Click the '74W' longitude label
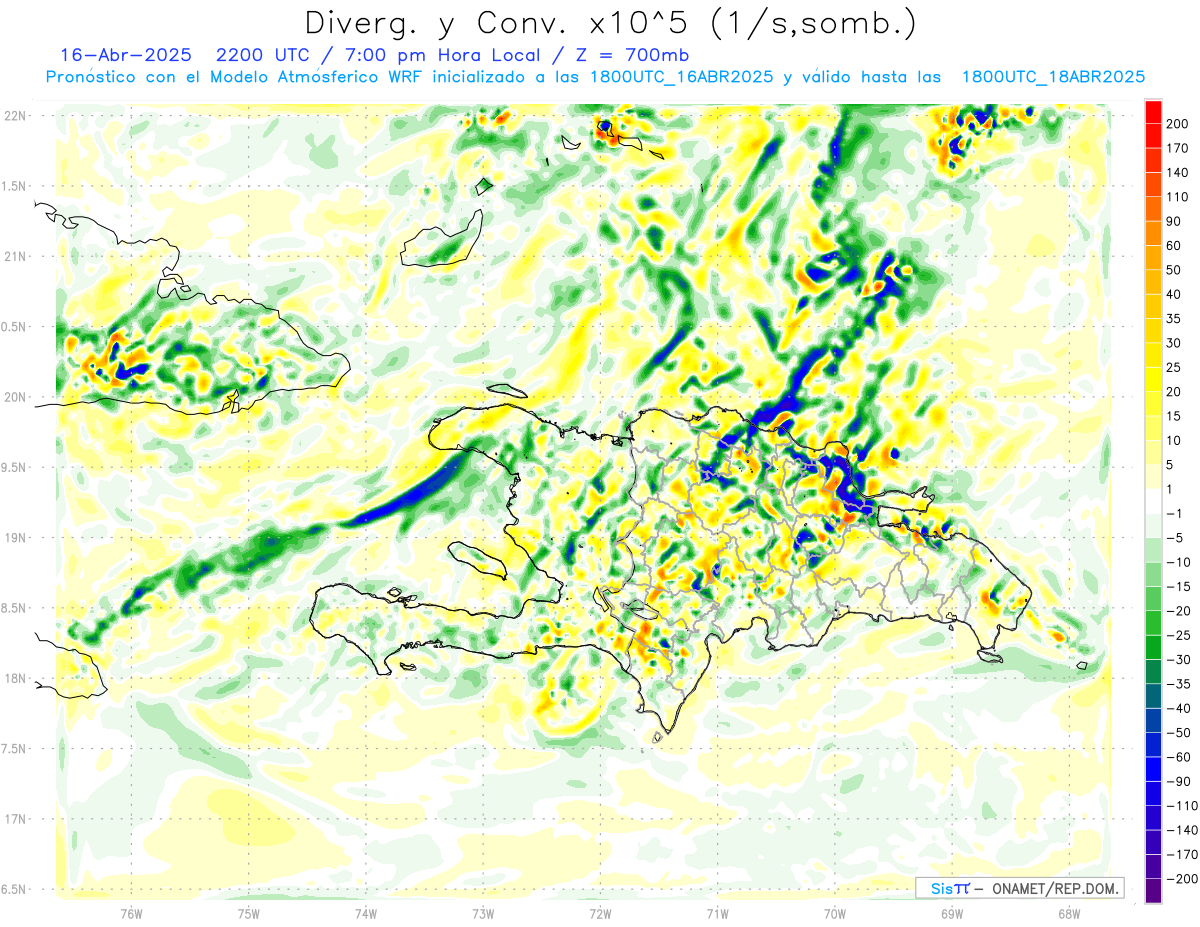1200x927 pixels. coord(366,913)
